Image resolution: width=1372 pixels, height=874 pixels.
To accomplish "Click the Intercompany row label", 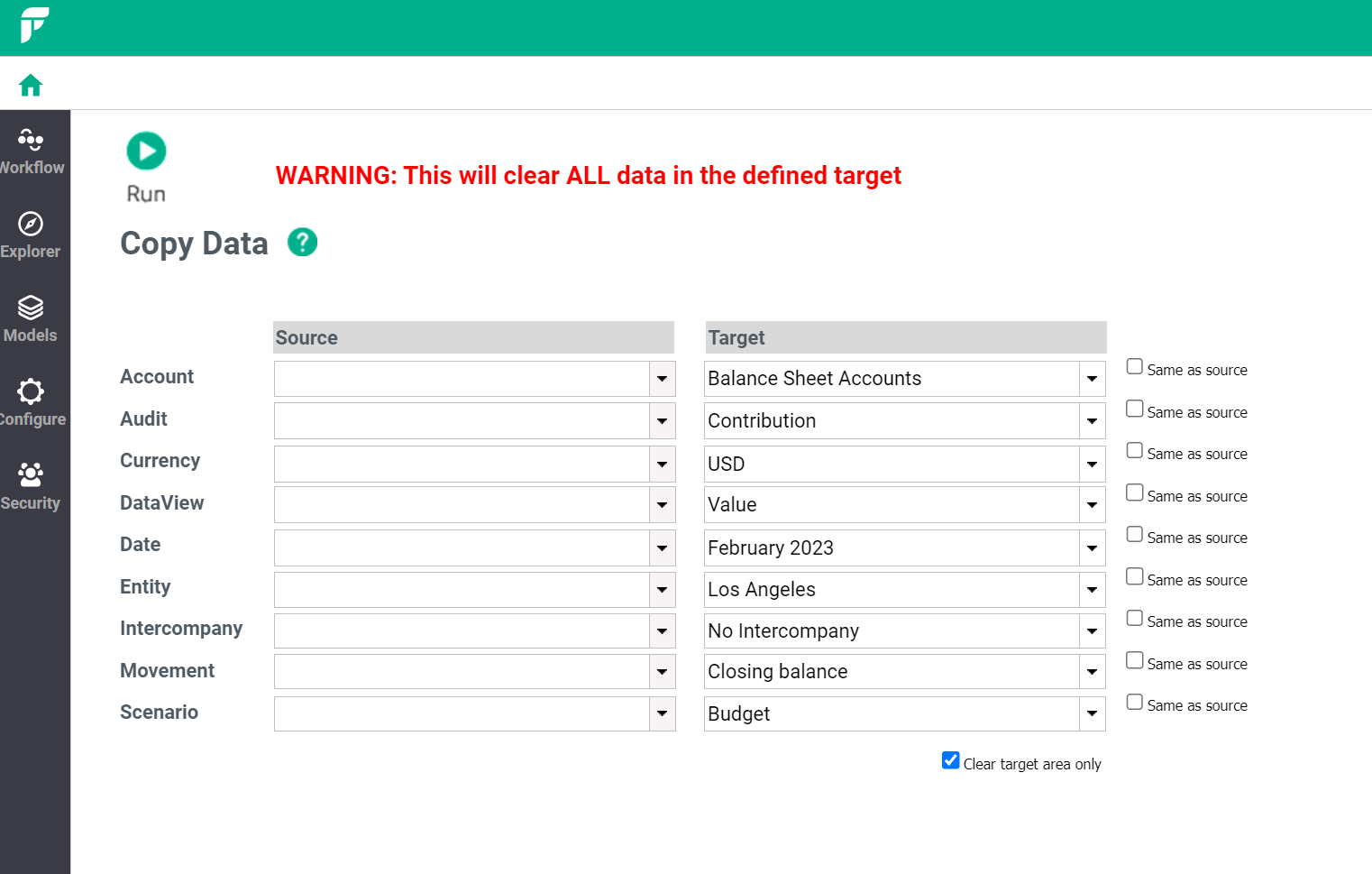I will 181,629.
